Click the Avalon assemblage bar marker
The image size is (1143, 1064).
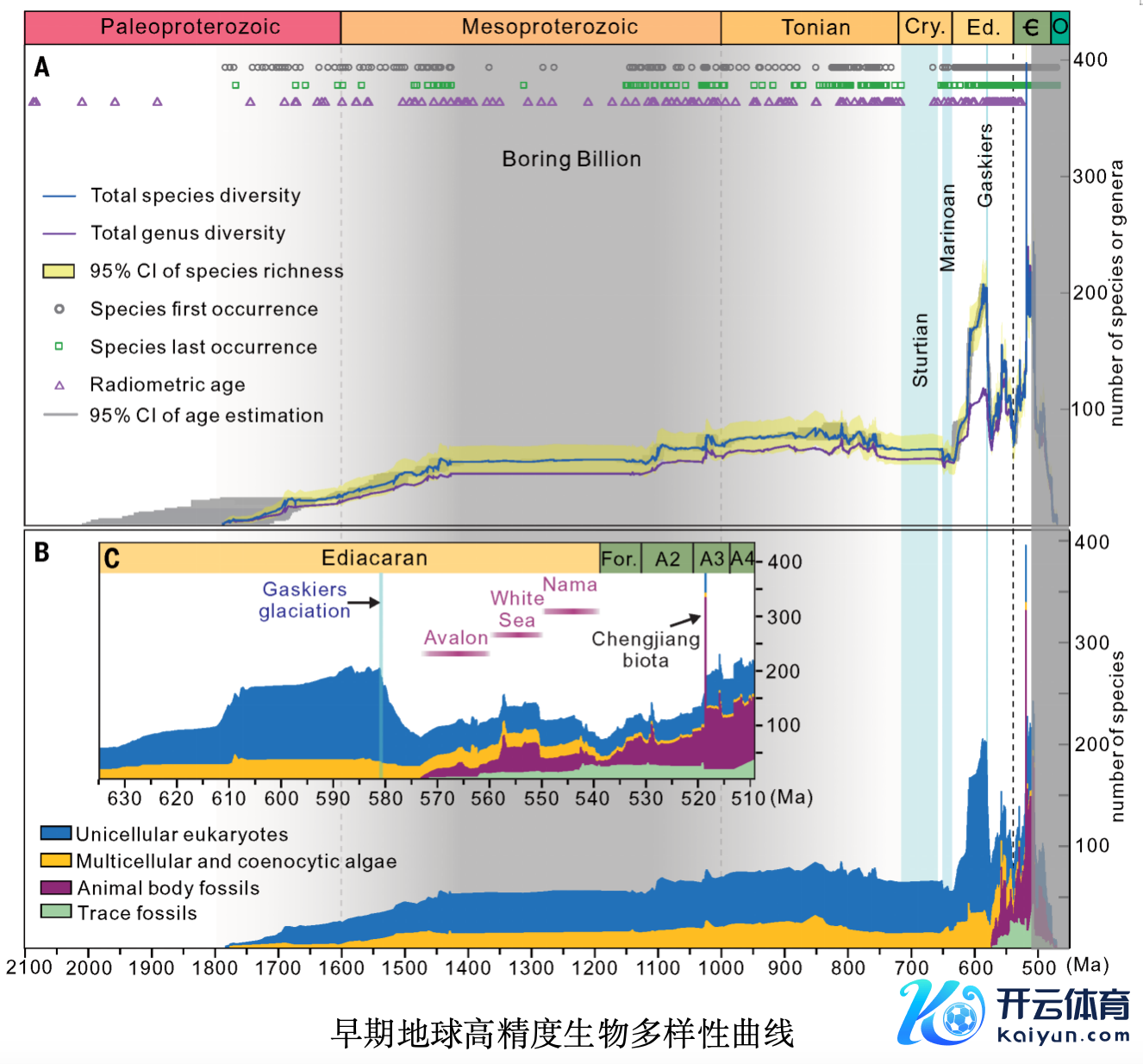click(x=456, y=654)
